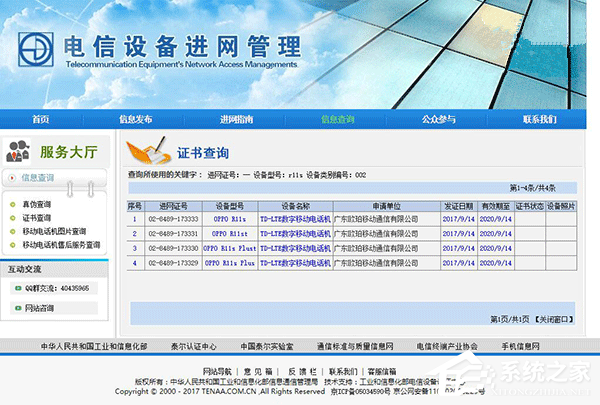The height and width of the screenshot is (405, 600).
Task: Open 泰尔认证中心 footer link
Action: (194, 346)
